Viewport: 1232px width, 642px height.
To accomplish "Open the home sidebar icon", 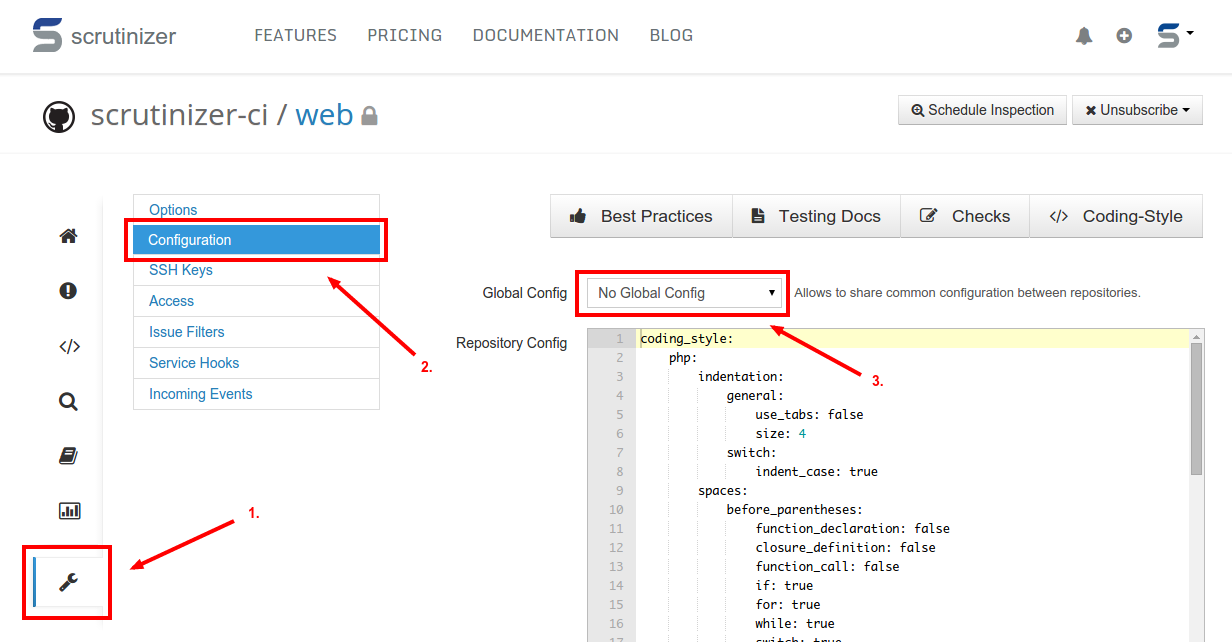I will (68, 237).
